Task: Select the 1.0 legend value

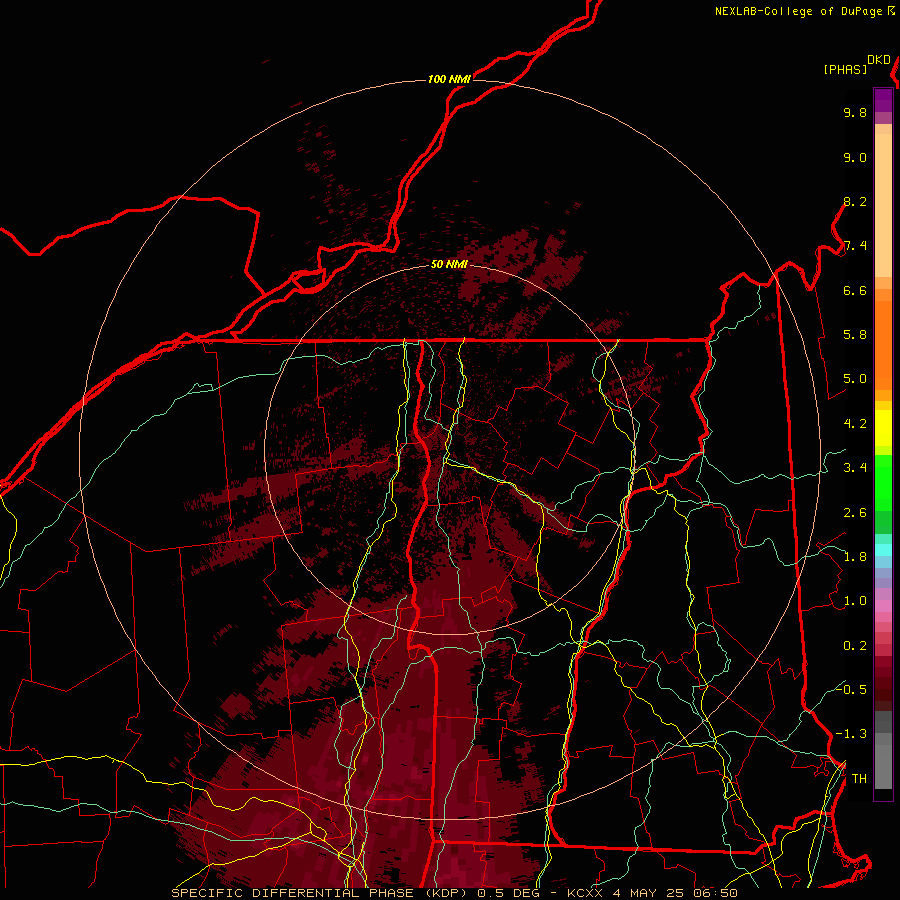Action: (x=855, y=601)
